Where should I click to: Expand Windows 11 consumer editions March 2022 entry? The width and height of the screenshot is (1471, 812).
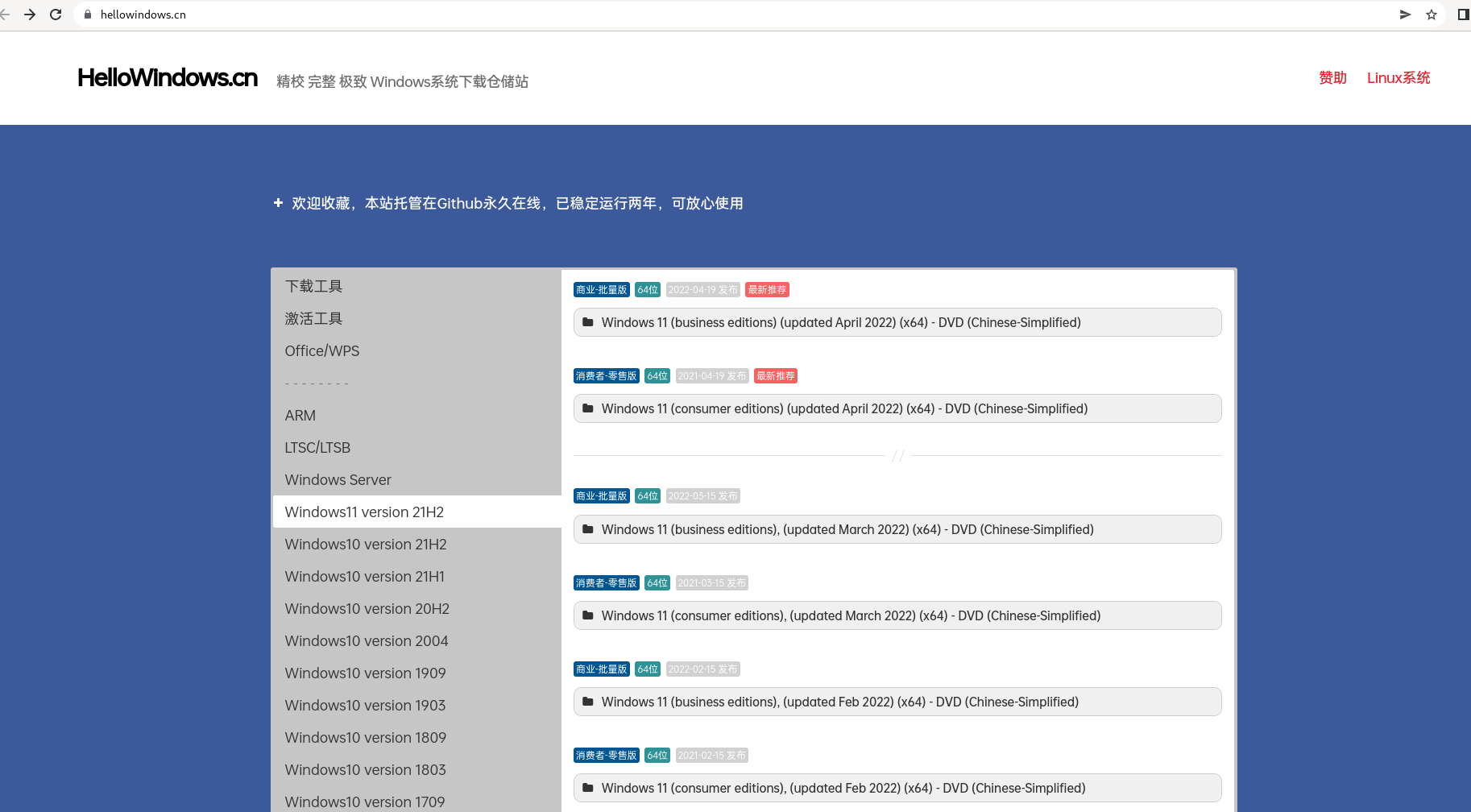(897, 615)
